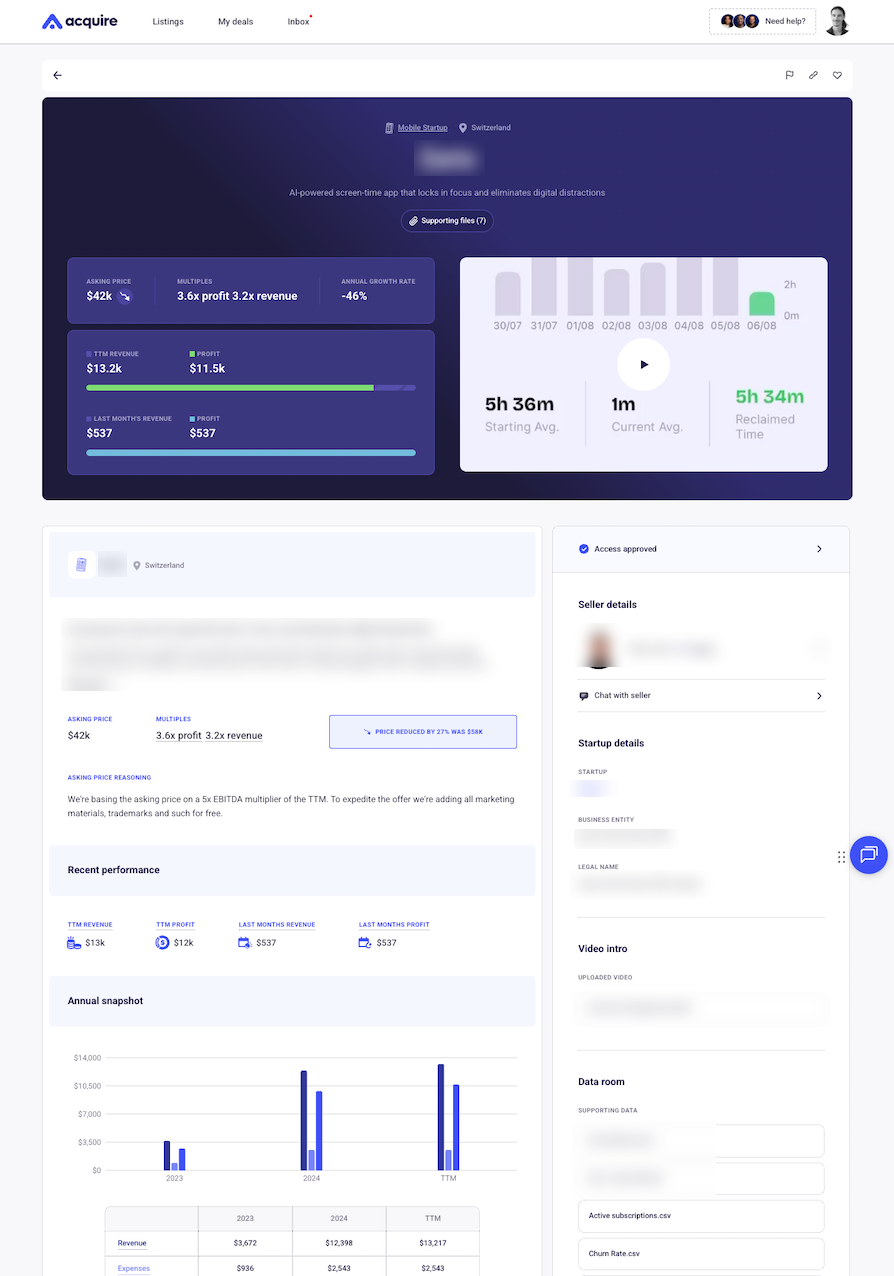This screenshot has height=1276, width=894.
Task: Click the coins icon under TTM Revenue
Action: coord(74,943)
